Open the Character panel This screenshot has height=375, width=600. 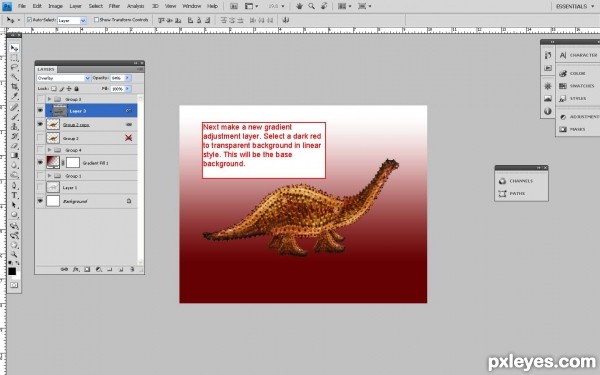point(578,55)
